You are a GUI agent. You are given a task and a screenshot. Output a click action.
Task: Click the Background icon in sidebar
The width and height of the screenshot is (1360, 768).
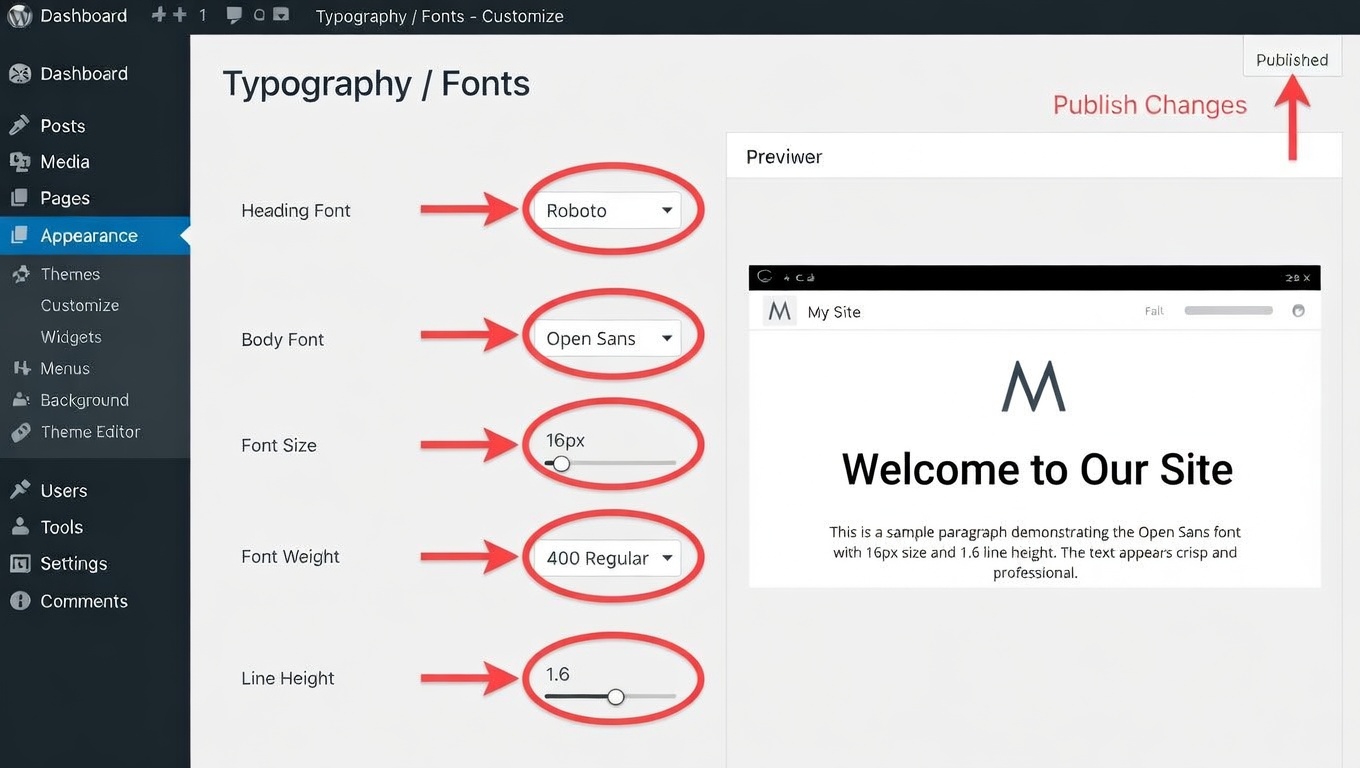[x=20, y=400]
